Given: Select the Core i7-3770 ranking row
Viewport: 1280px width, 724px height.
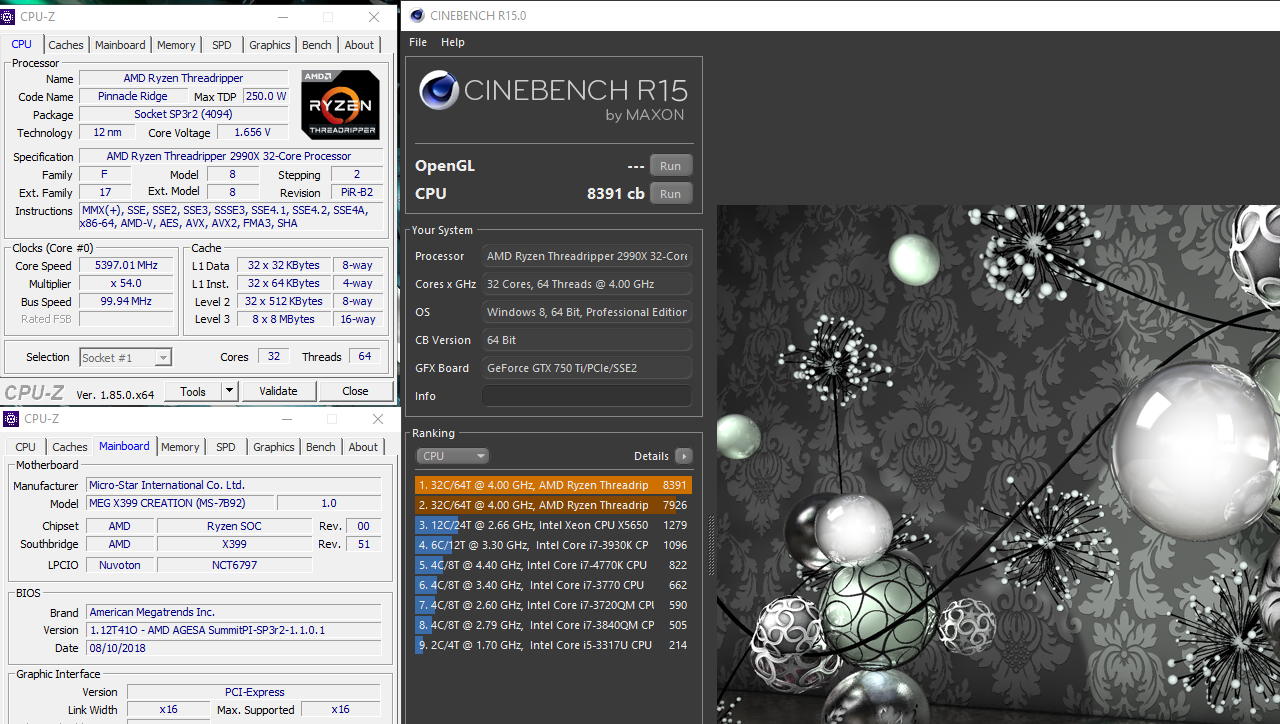Looking at the screenshot, I should pos(553,585).
